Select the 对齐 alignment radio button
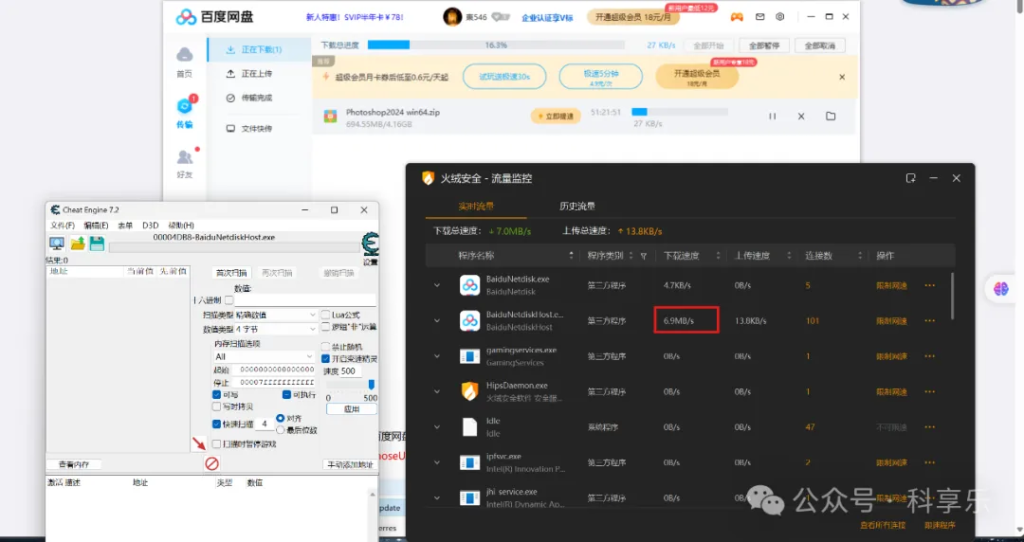Screen dimensions: 1024x542 (x=280, y=418)
